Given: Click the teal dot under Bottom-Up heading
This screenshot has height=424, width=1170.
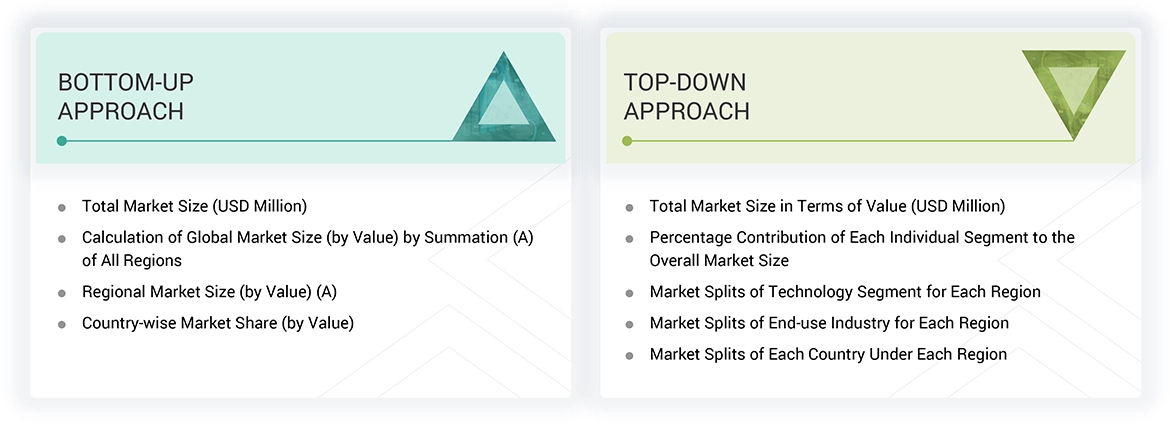Looking at the screenshot, I should 62,141.
